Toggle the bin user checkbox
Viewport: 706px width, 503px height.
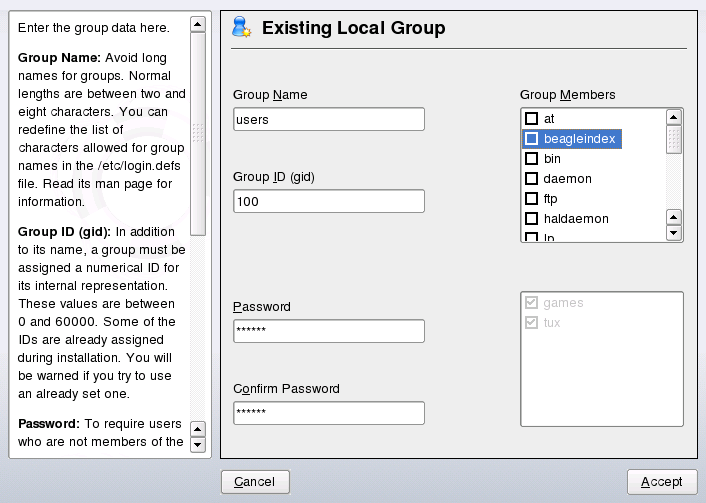tap(532, 159)
